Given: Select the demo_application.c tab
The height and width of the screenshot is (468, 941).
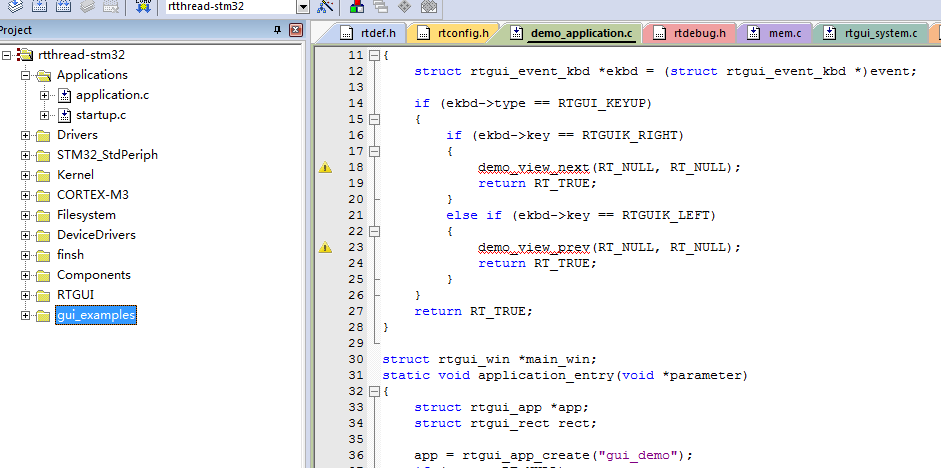Looking at the screenshot, I should pos(571,33).
